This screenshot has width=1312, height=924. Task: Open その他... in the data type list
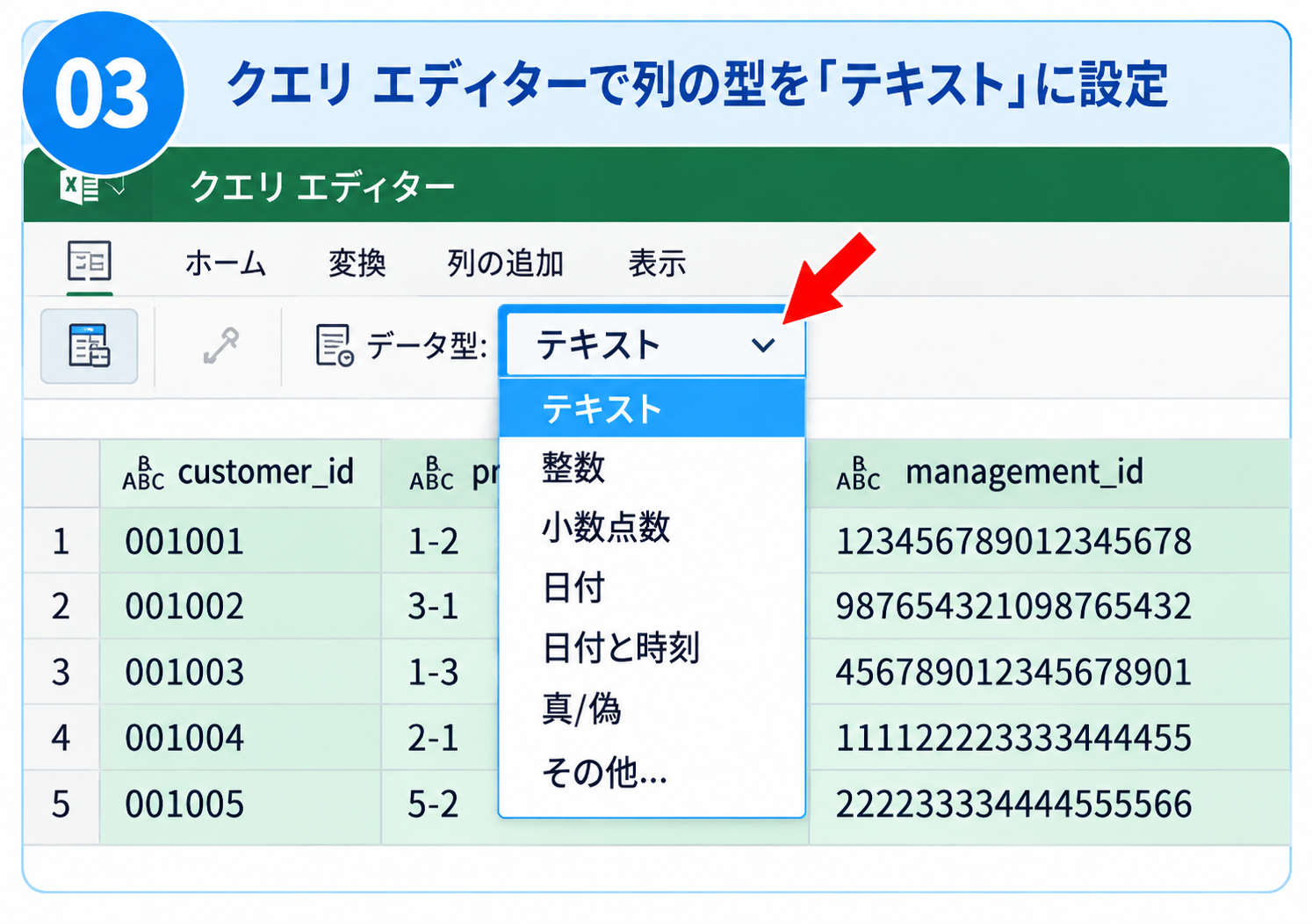652,772
